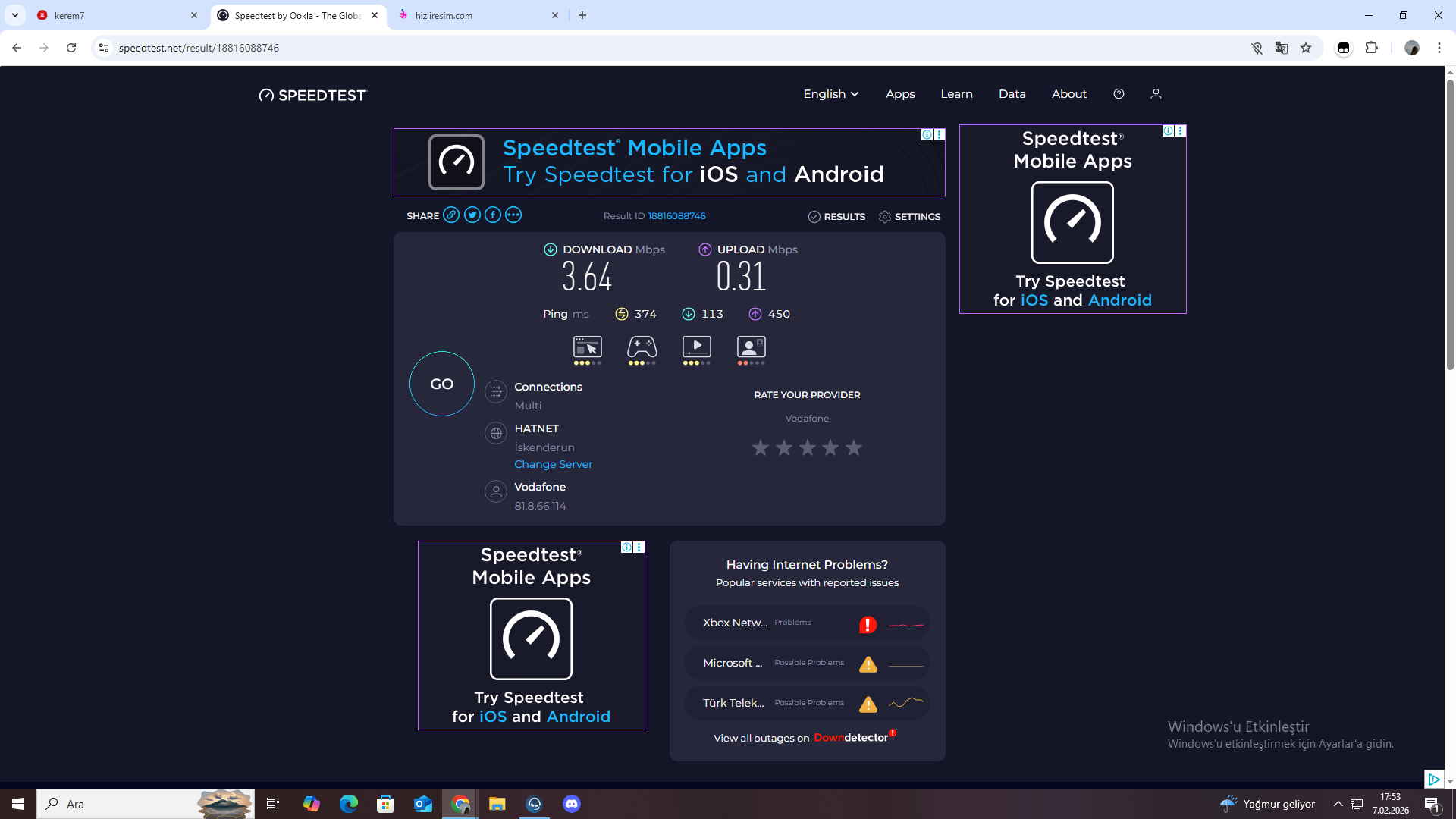Click the video streaming experience icon

(697, 347)
